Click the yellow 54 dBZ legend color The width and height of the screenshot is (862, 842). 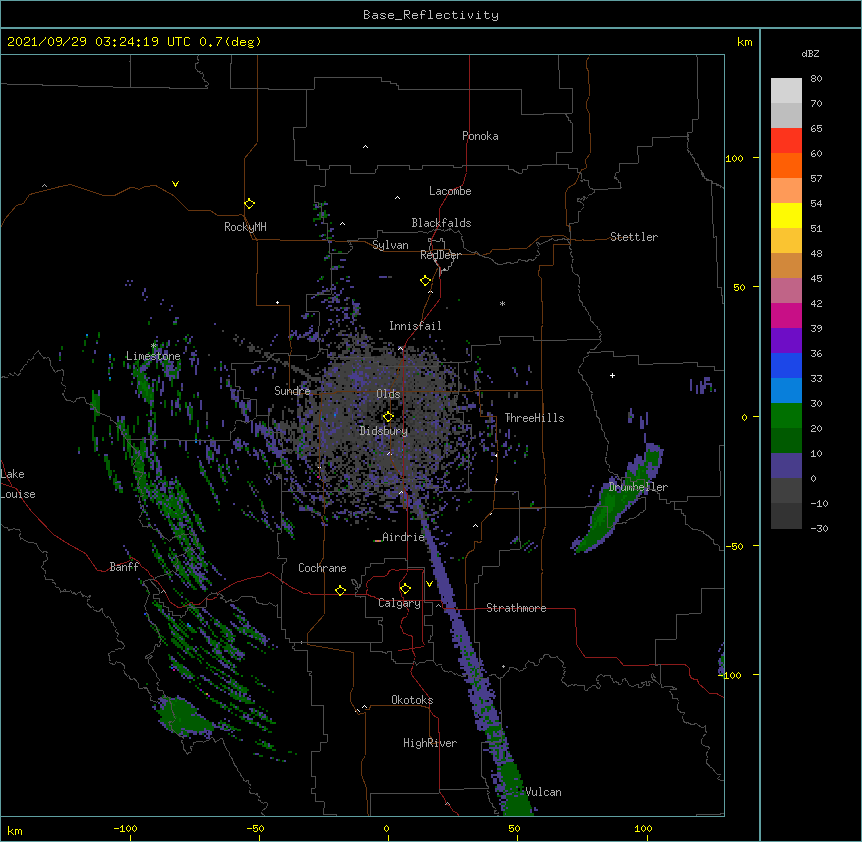click(786, 215)
